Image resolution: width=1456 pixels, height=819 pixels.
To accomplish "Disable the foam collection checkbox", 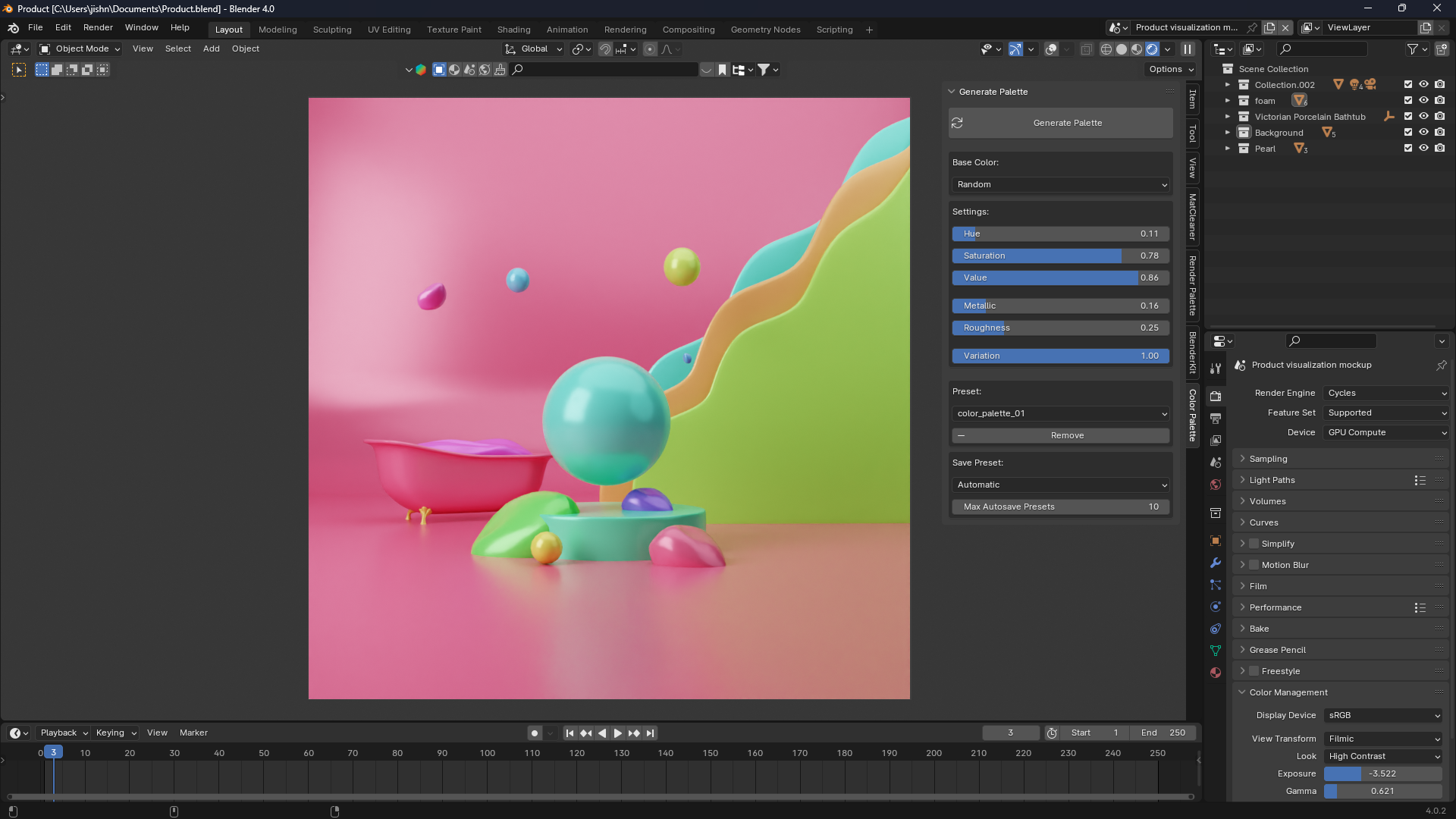I will (x=1407, y=100).
